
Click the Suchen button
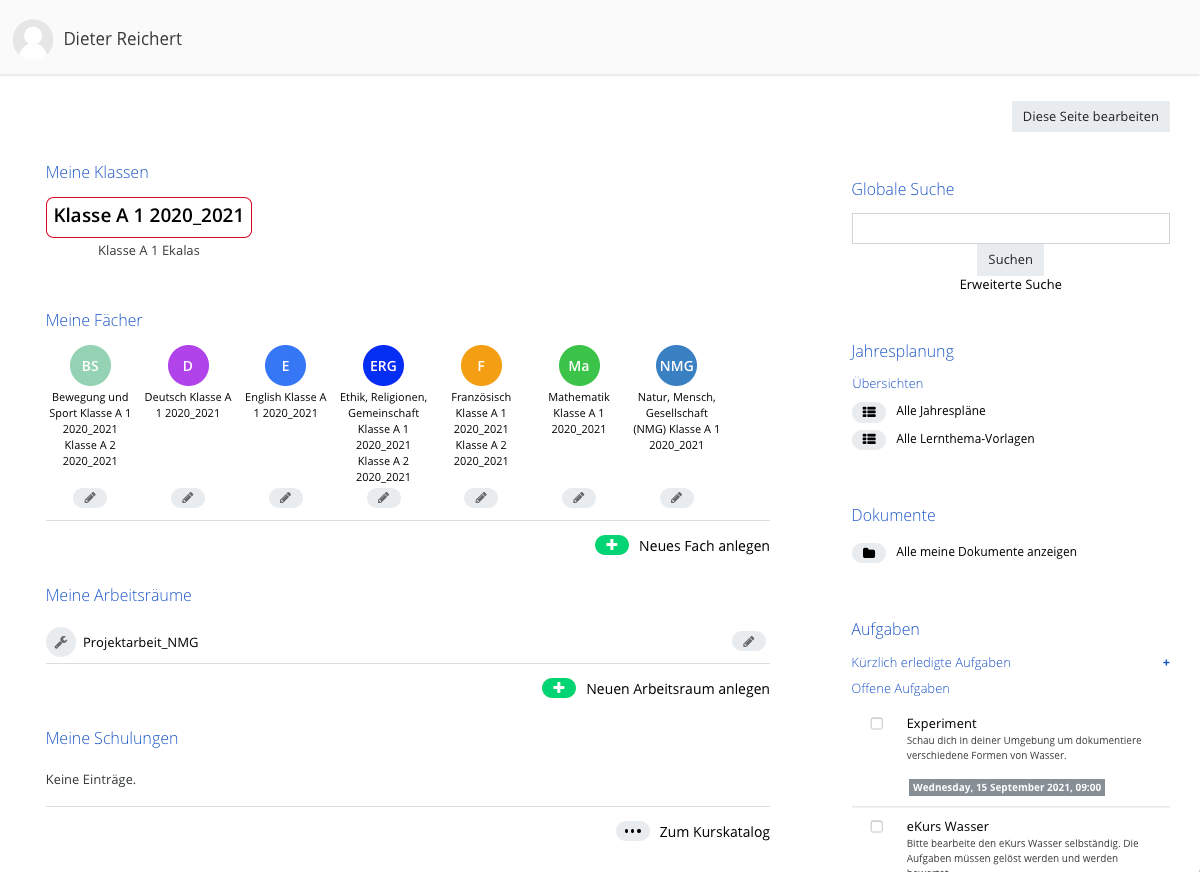(x=1010, y=260)
